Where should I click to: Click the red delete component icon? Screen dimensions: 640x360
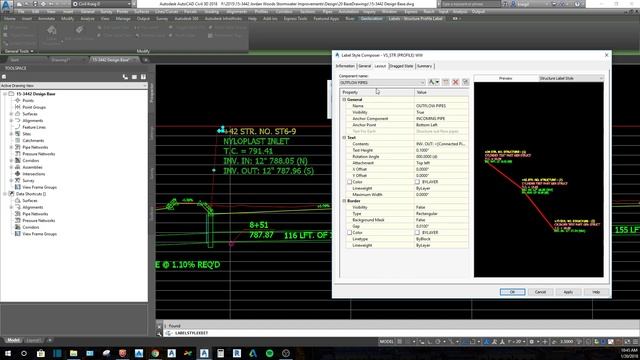click(456, 82)
